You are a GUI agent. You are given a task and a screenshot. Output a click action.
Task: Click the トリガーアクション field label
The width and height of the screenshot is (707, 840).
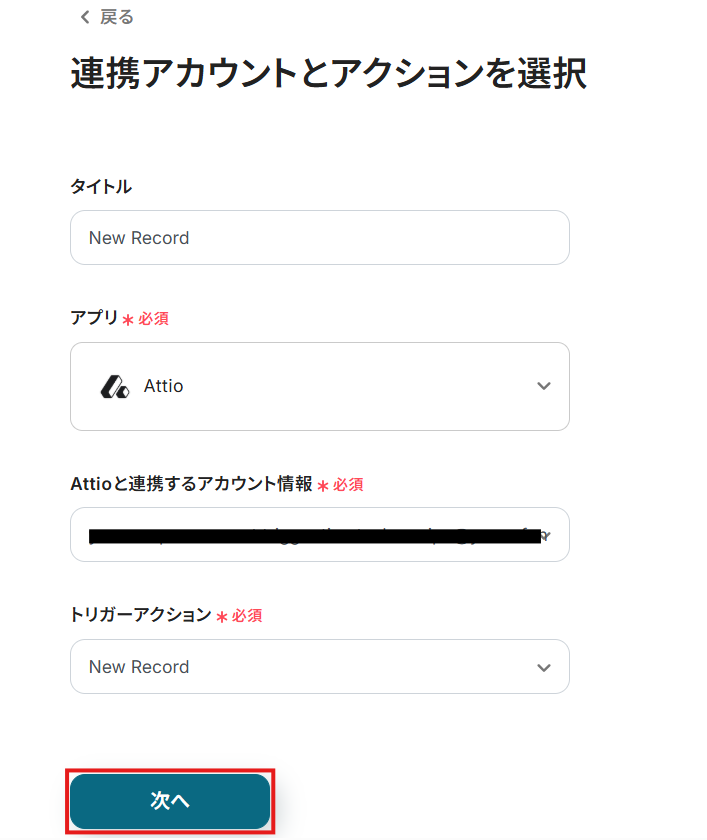click(x=140, y=615)
